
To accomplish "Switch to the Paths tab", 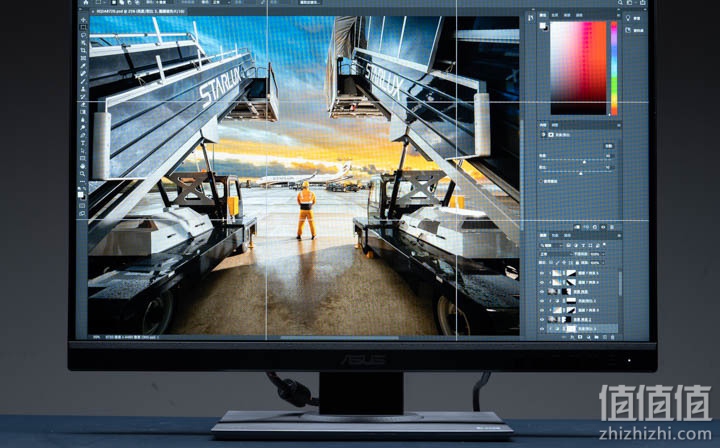I will (x=567, y=235).
